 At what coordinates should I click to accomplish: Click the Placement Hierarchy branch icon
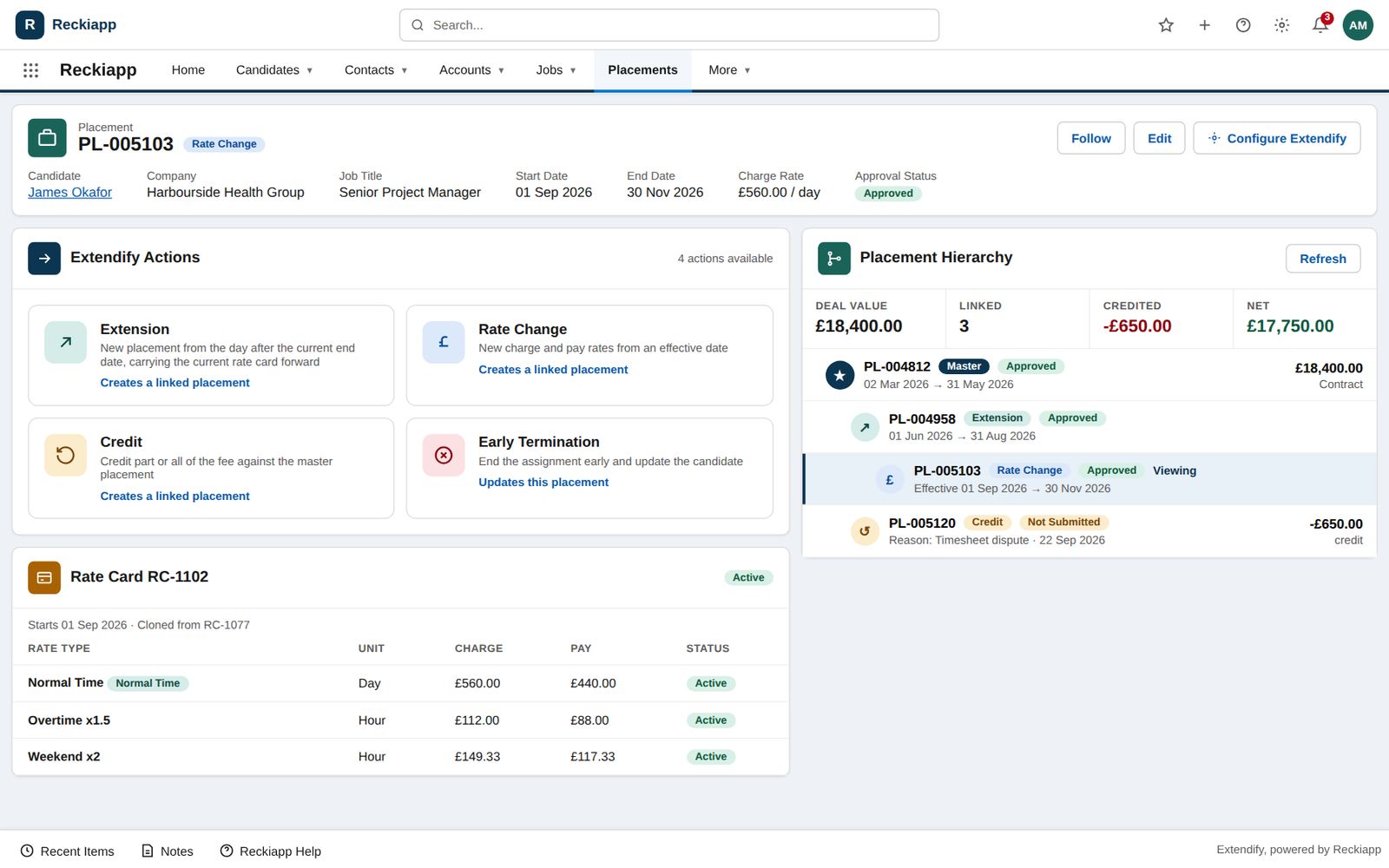834,258
